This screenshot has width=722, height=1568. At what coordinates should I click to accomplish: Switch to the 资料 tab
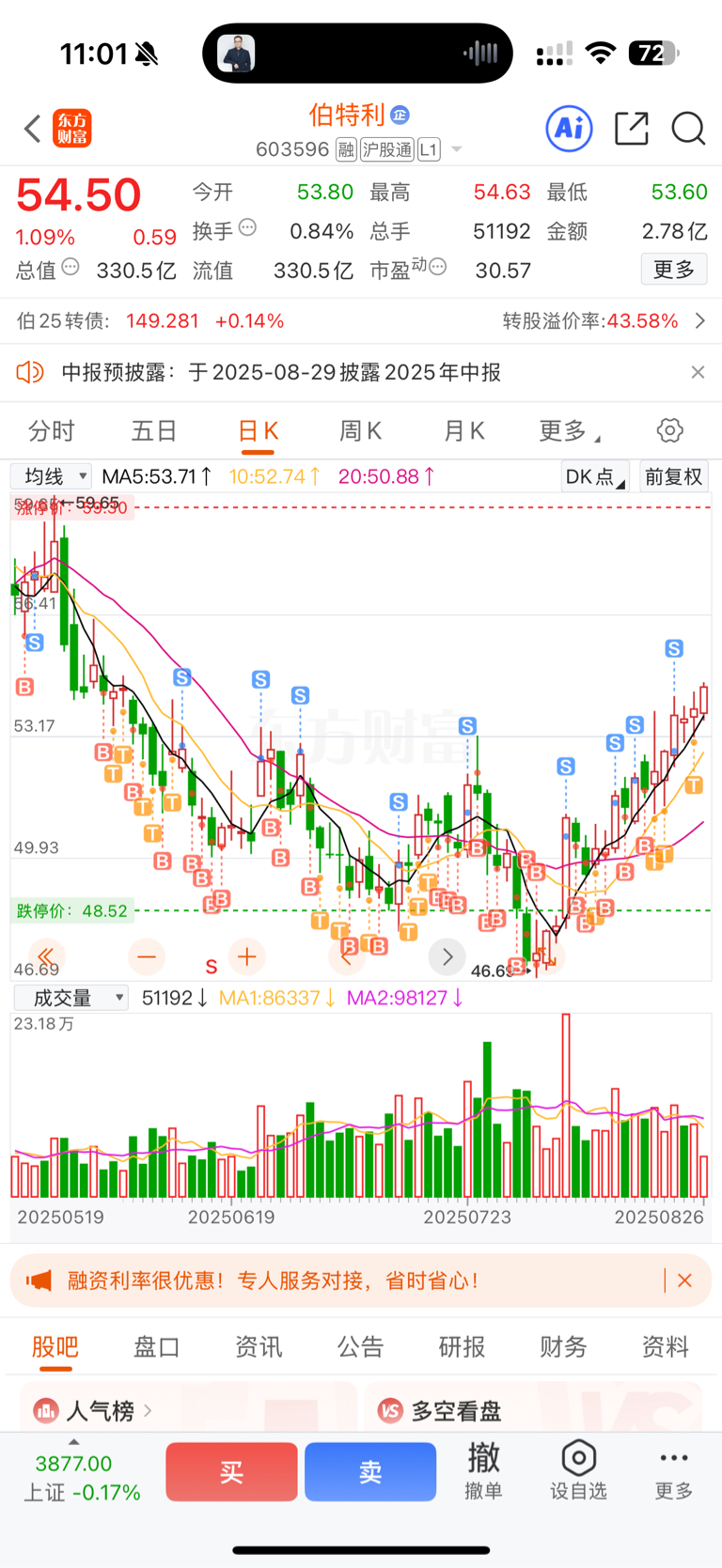665,1347
